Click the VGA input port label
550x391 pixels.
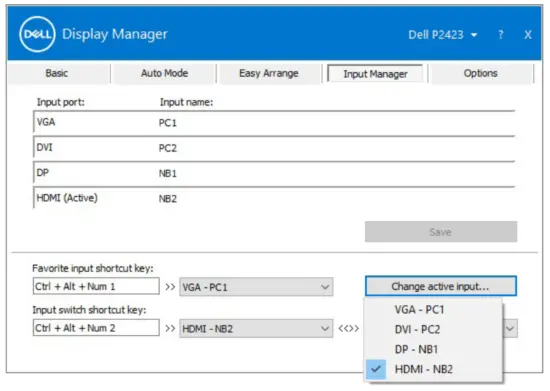[x=46, y=122]
